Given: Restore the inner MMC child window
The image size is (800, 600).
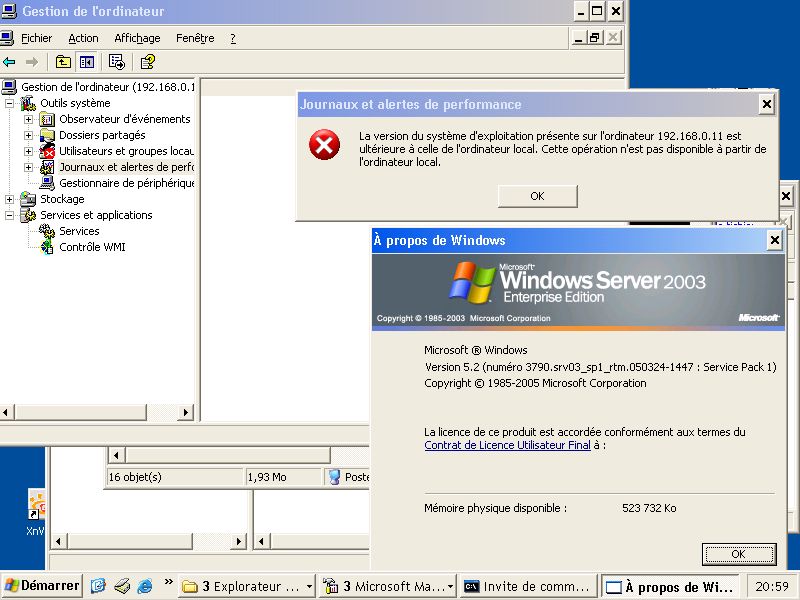Looking at the screenshot, I should pos(594,38).
